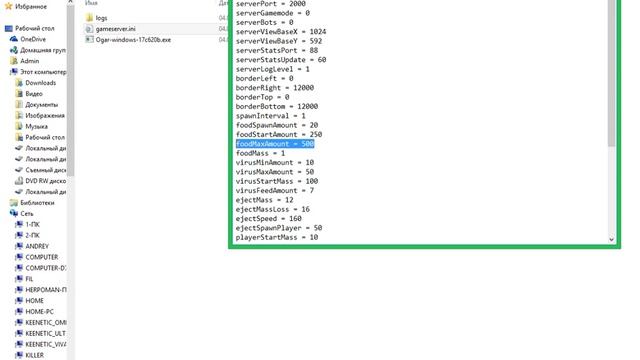Click the Notepad scrollbar down arrow
This screenshot has width=640, height=360.
pos(611,239)
